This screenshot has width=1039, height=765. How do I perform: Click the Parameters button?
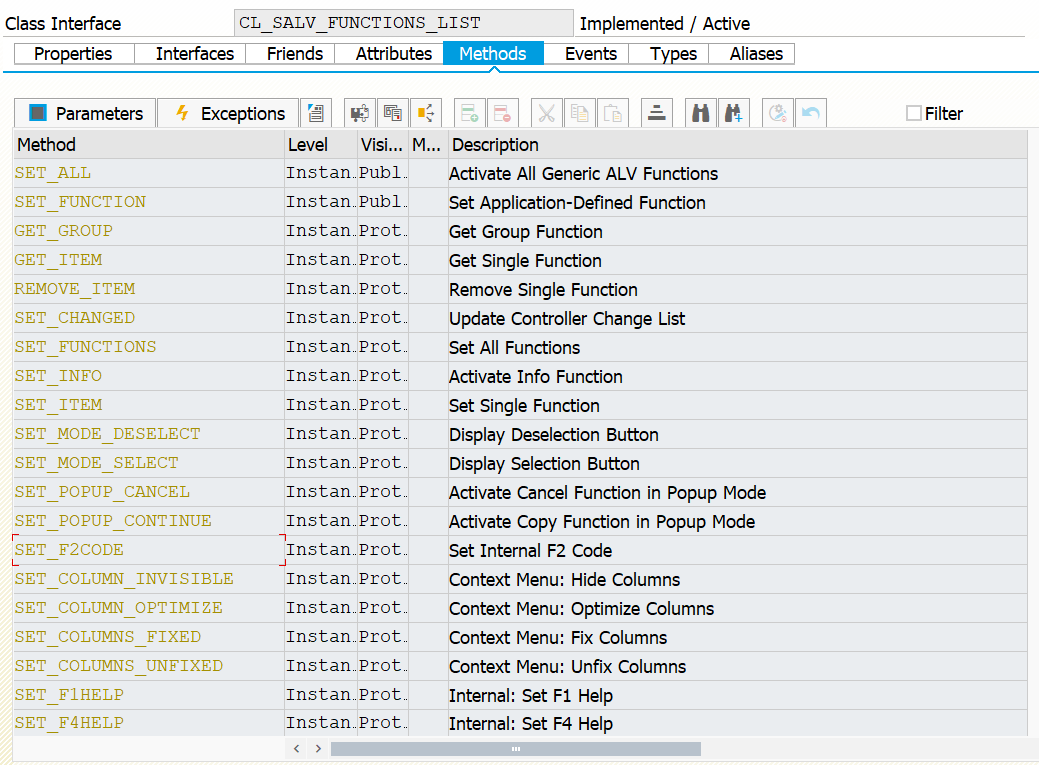click(85, 113)
